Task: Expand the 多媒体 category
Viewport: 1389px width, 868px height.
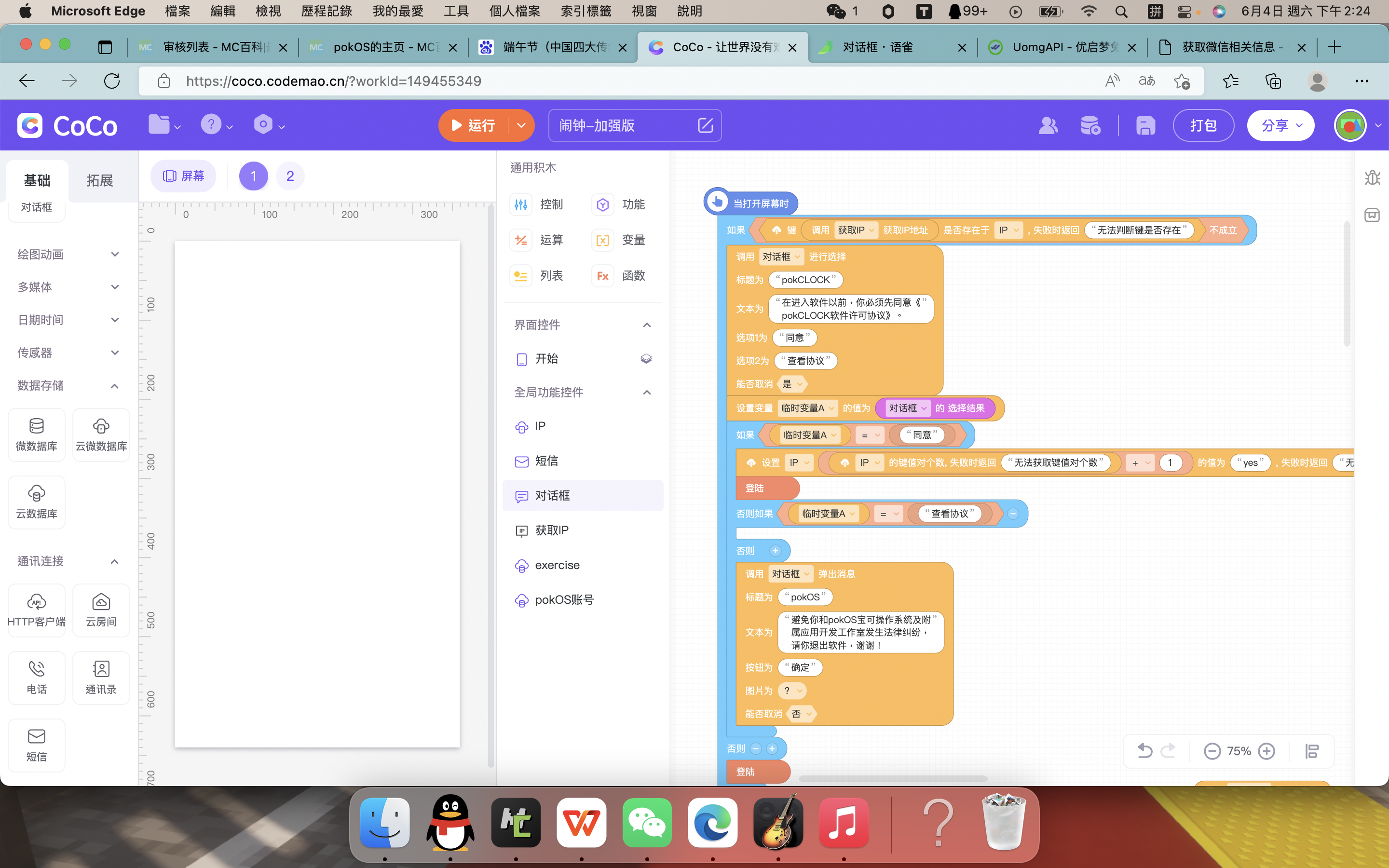Action: (69, 287)
